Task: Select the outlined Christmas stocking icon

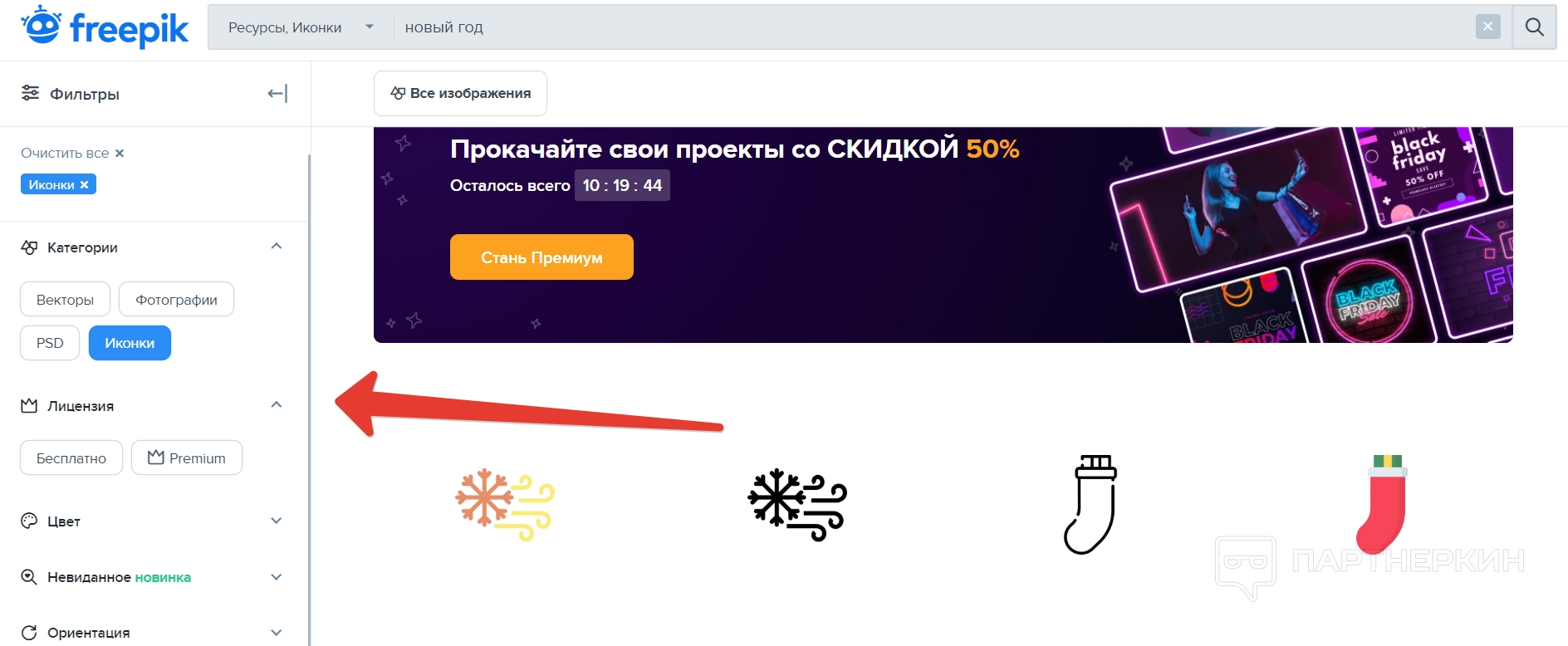Action: coord(1090,504)
